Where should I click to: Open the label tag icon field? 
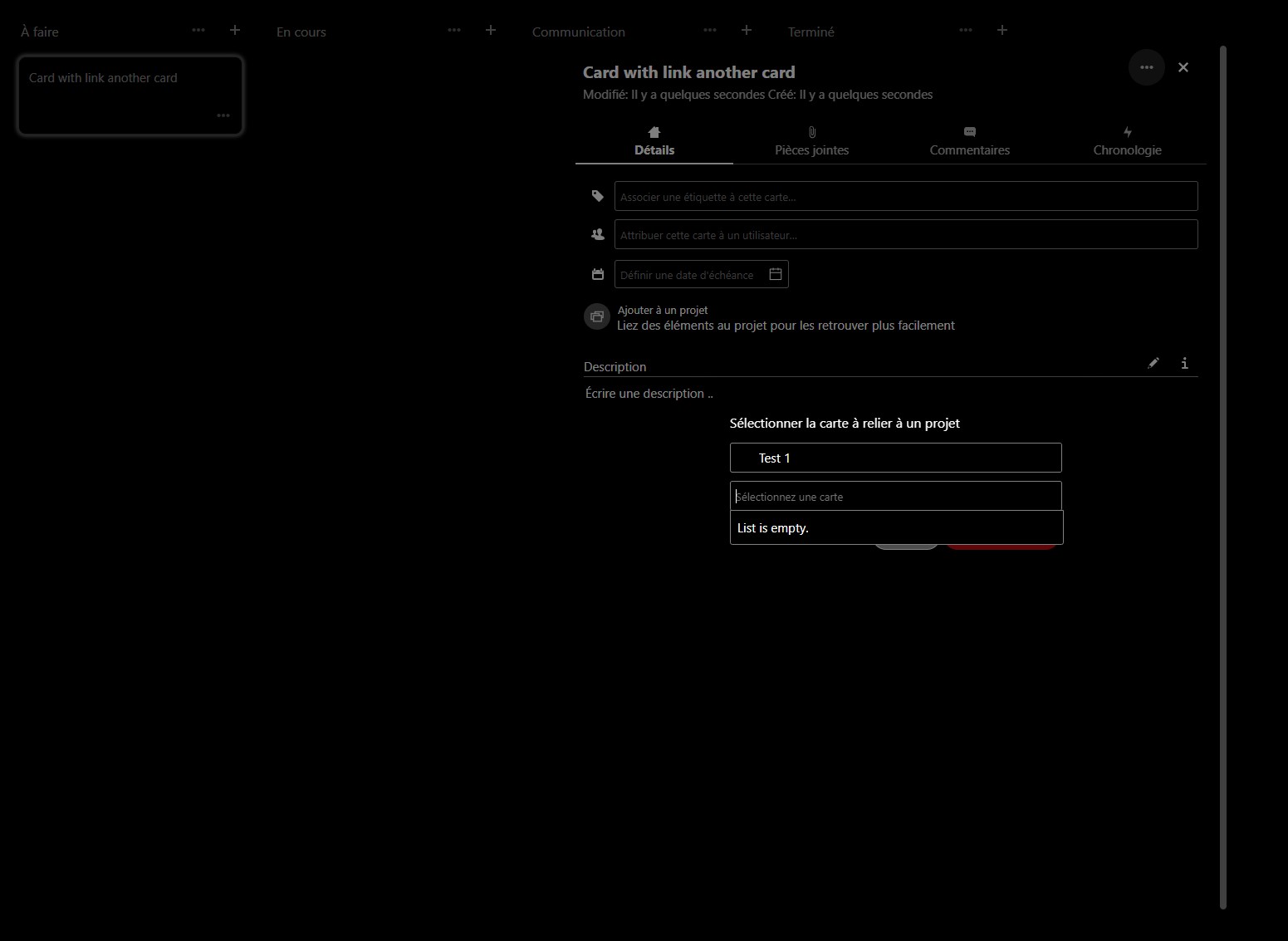click(597, 196)
